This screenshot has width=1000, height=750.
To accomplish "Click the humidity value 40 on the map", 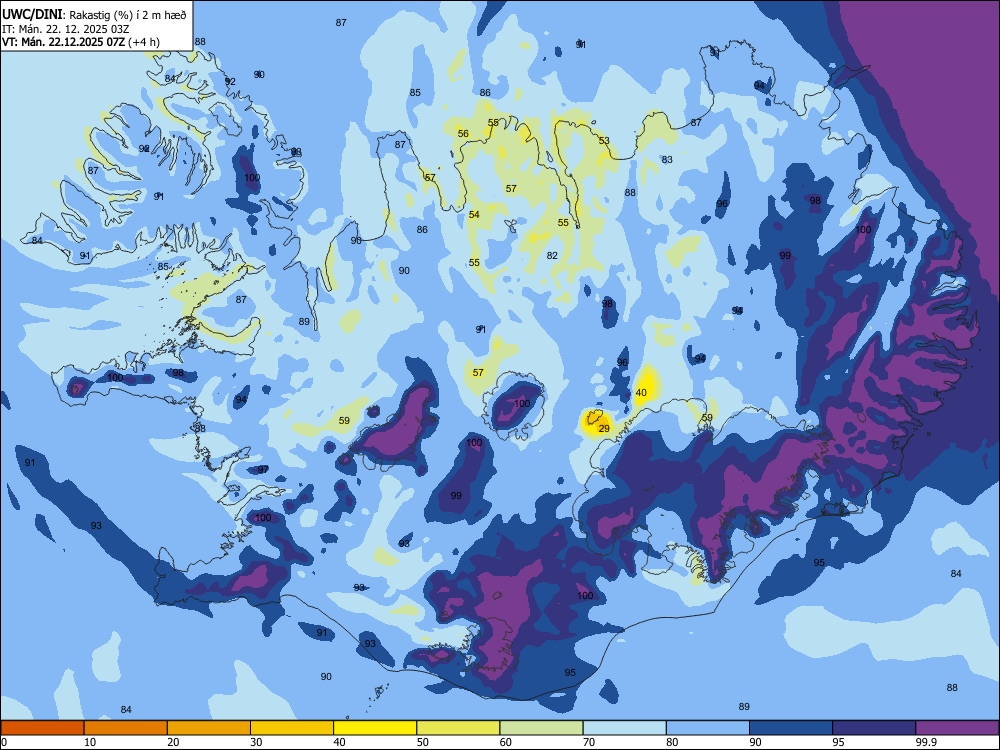I will [x=641, y=393].
